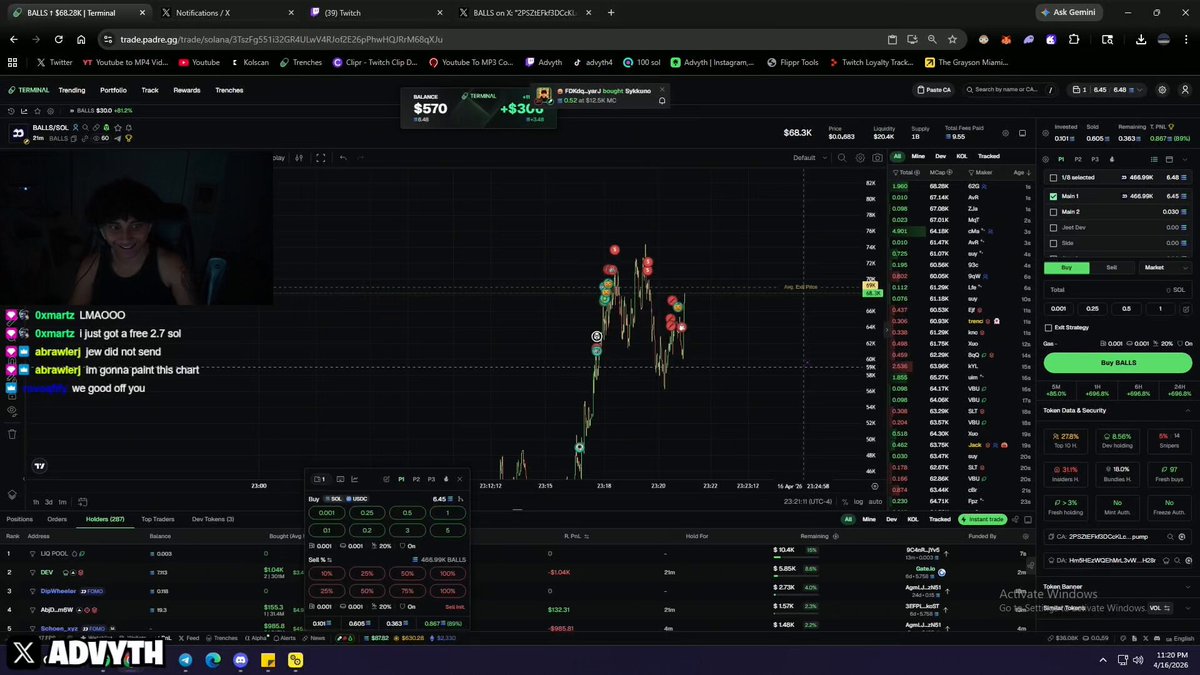The image size is (1200, 675).
Task: Click the chart undo arrow
Action: [x=343, y=157]
